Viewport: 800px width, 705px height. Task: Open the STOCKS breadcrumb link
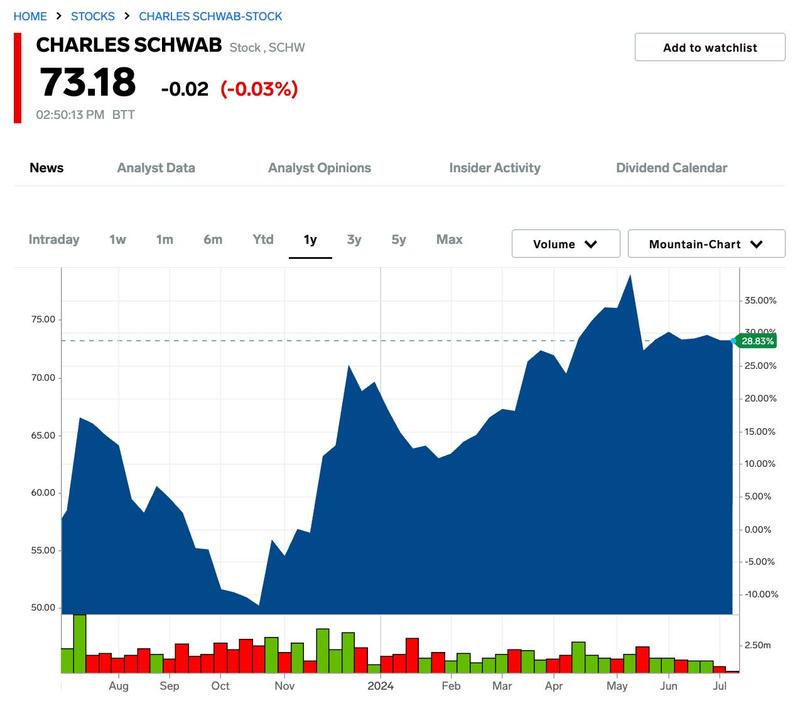pos(93,16)
